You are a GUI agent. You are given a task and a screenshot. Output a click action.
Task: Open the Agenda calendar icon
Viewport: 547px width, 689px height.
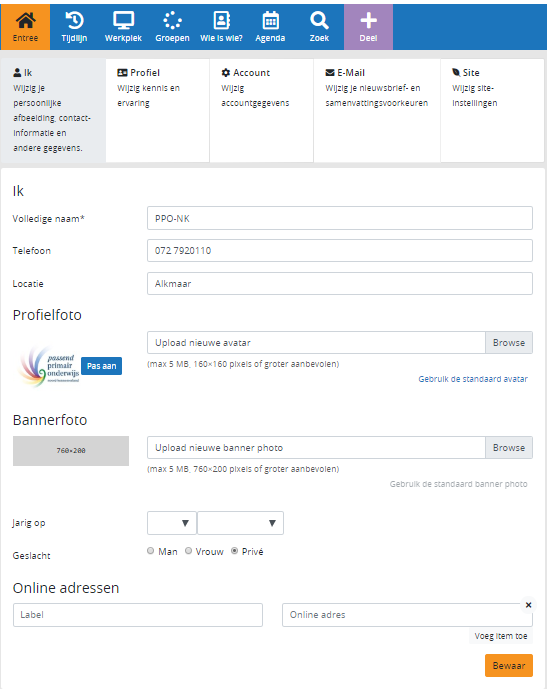270,20
